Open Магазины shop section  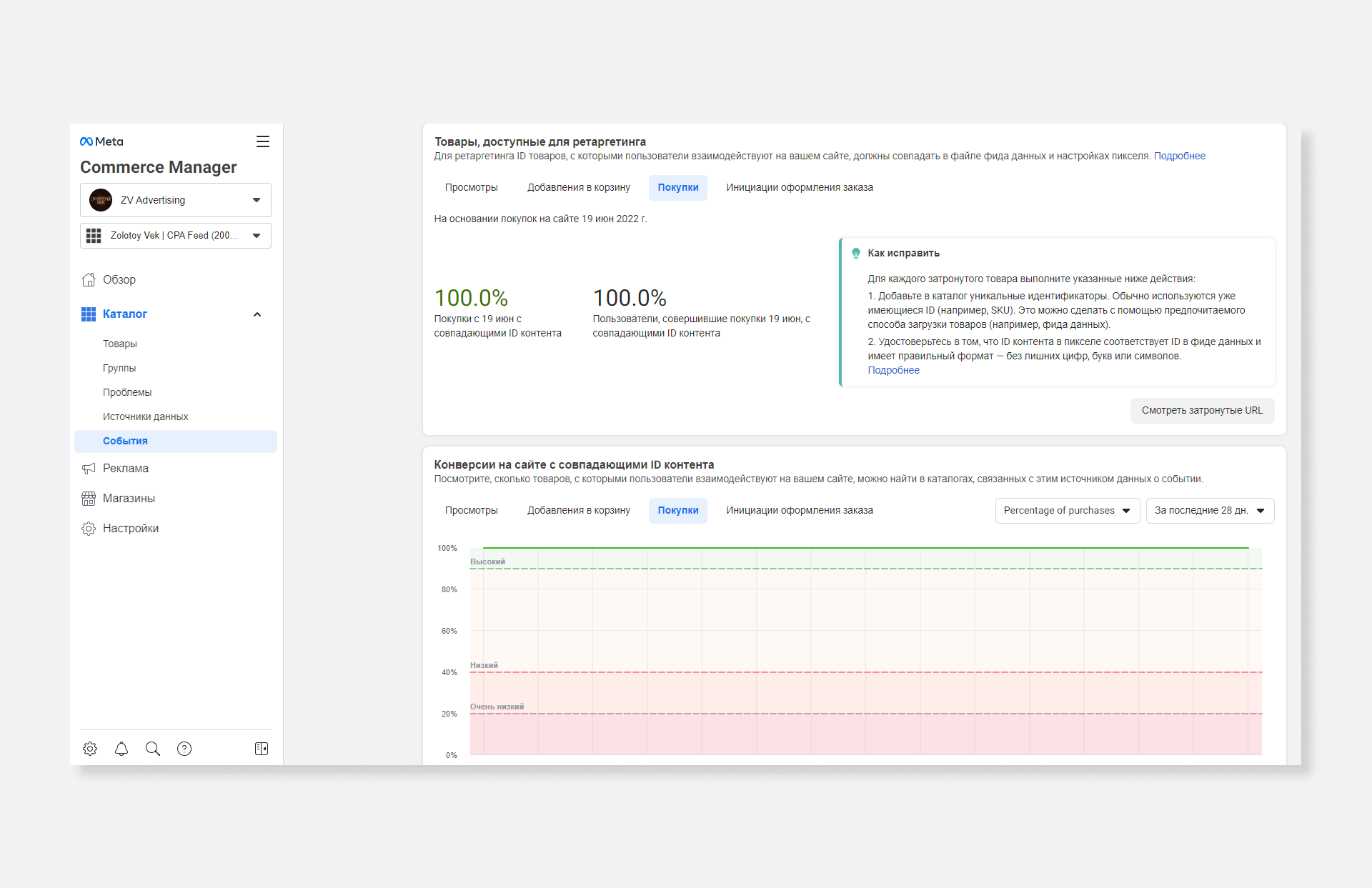(x=128, y=499)
